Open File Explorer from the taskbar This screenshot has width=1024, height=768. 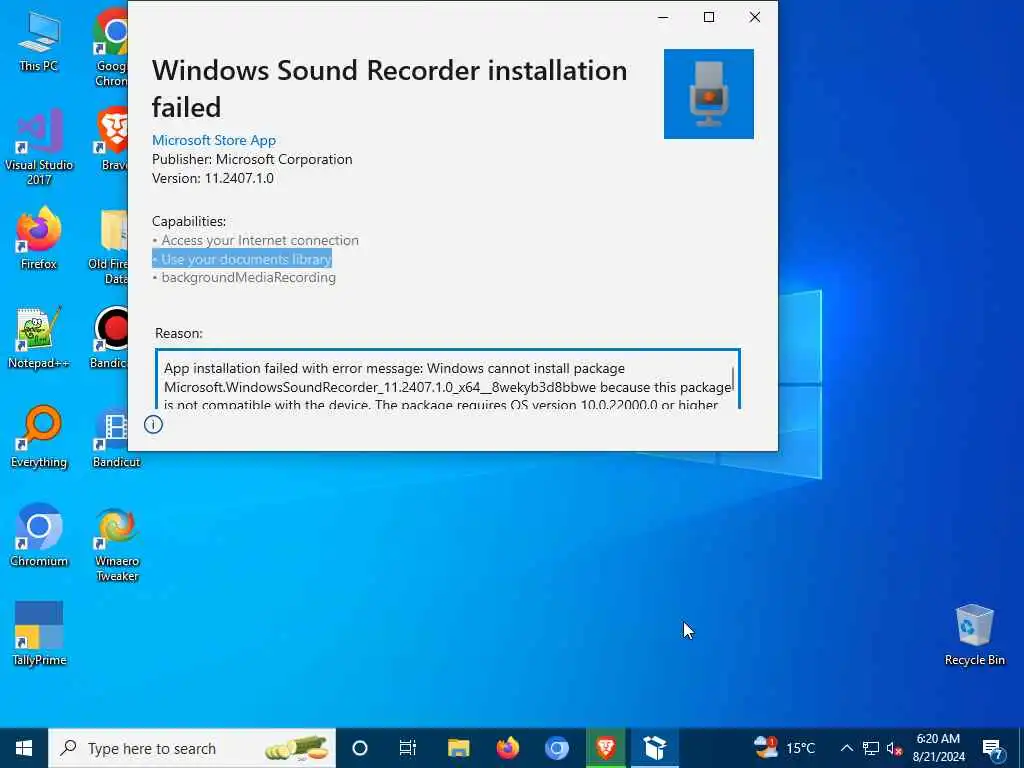(x=458, y=748)
